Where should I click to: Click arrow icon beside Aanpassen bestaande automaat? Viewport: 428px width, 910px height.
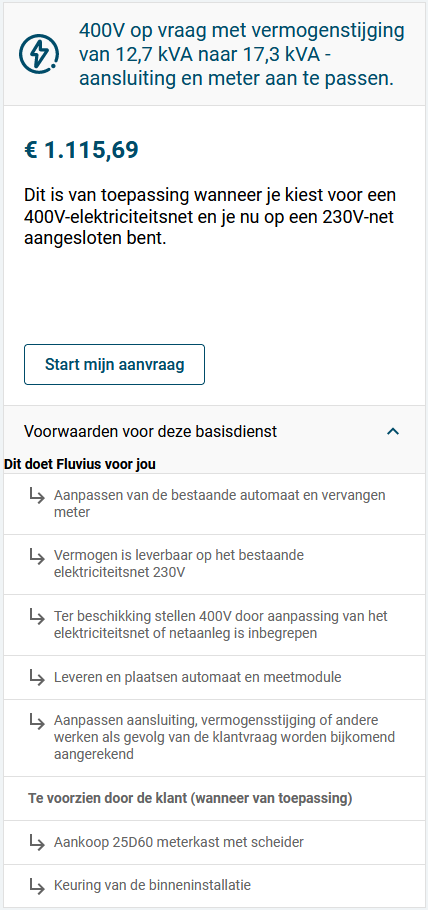pos(37,496)
